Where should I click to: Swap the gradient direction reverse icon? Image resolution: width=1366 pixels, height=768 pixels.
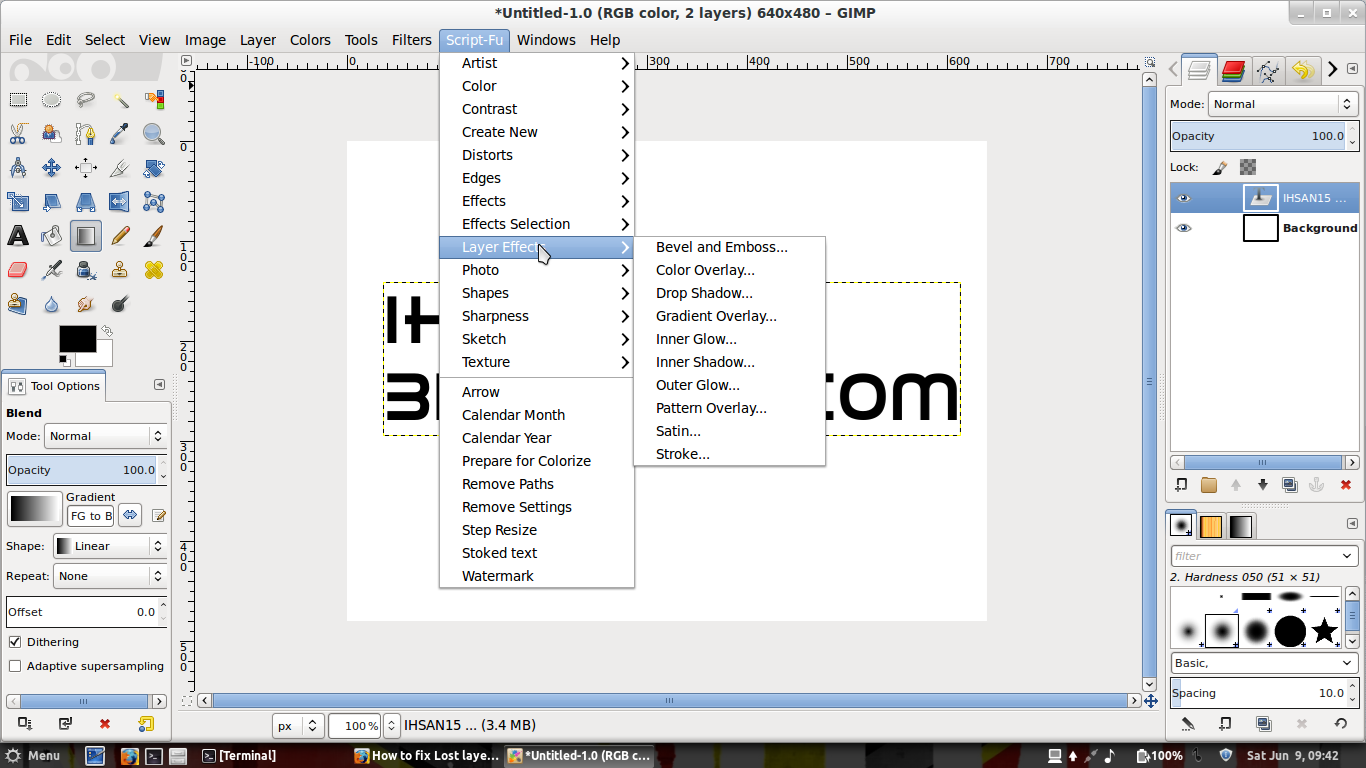pyautogui.click(x=130, y=515)
